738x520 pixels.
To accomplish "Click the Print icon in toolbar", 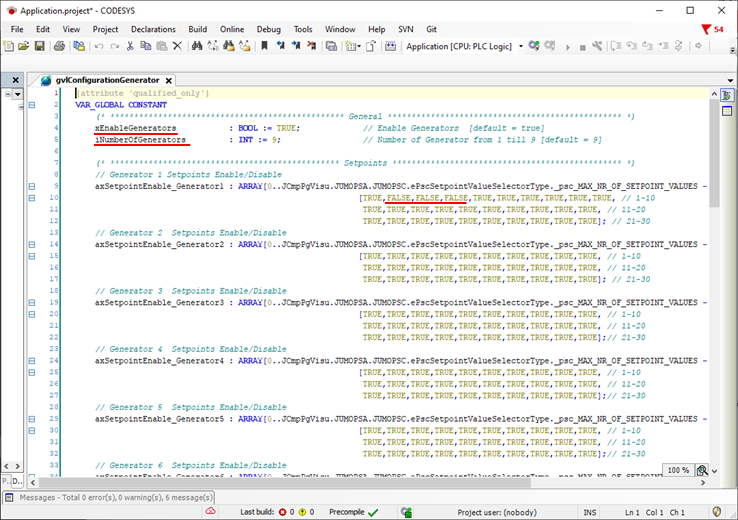I will point(59,46).
